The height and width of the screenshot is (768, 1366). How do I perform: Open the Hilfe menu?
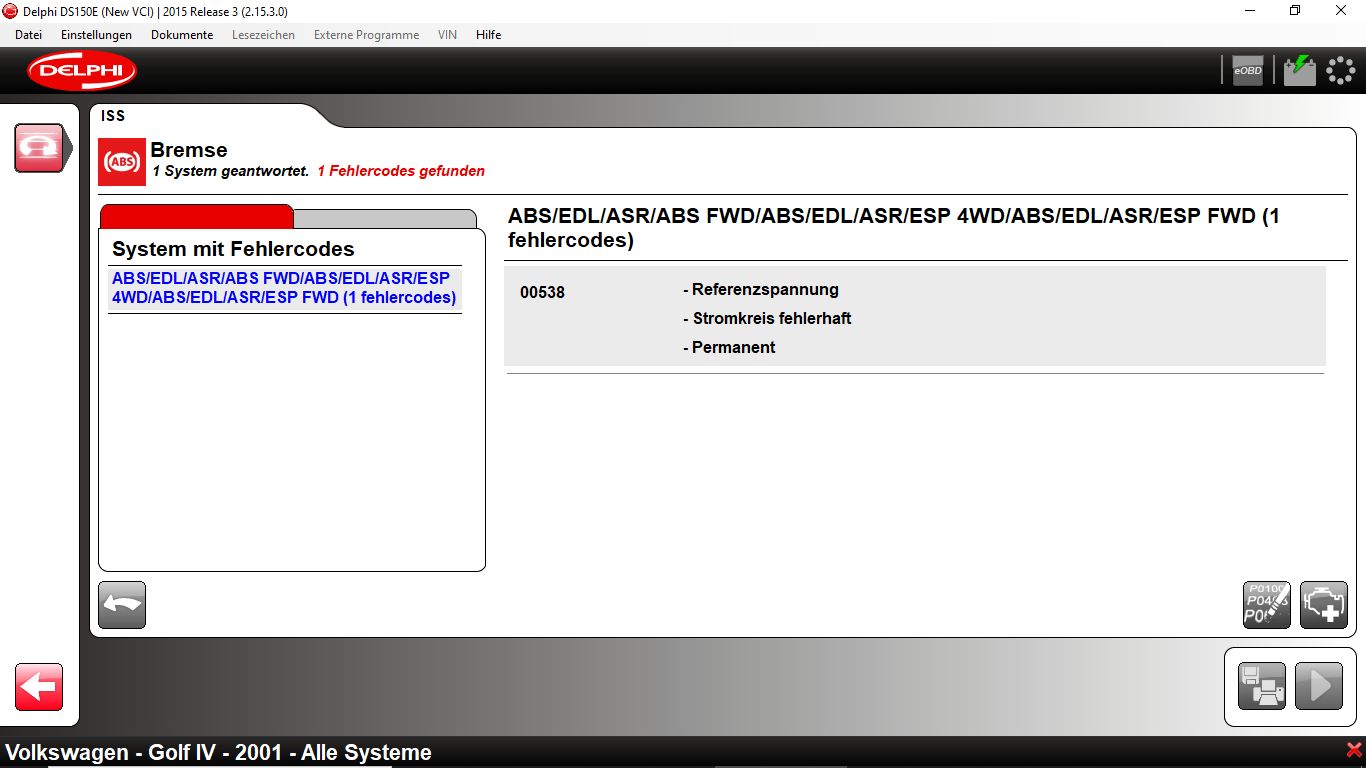pos(489,35)
